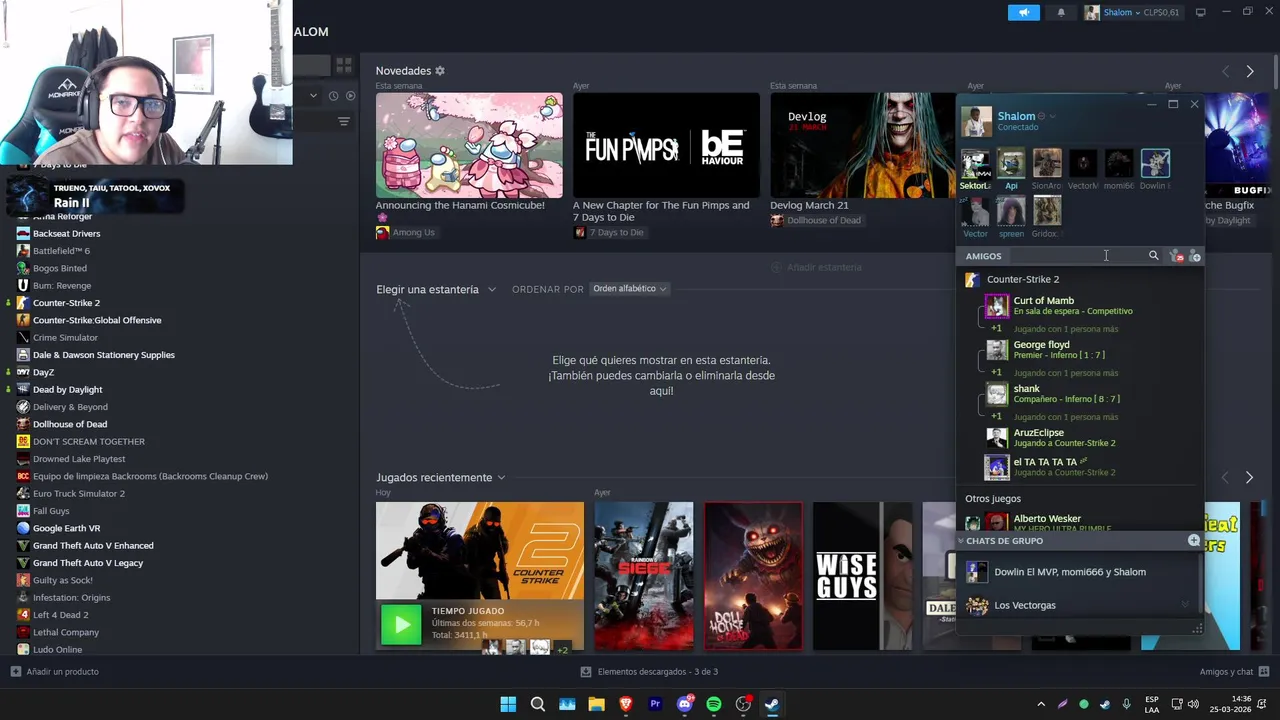
Task: Open spreen favorite friend avatar
Action: click(x=1011, y=210)
